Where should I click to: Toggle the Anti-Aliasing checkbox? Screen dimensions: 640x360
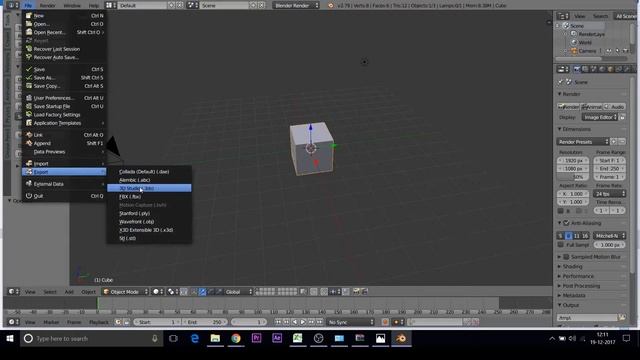pyautogui.click(x=566, y=223)
